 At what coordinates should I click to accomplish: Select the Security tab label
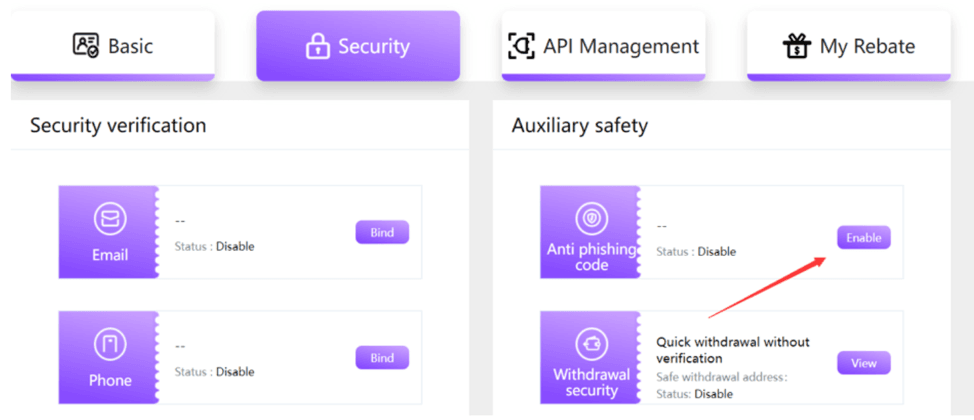tap(373, 47)
